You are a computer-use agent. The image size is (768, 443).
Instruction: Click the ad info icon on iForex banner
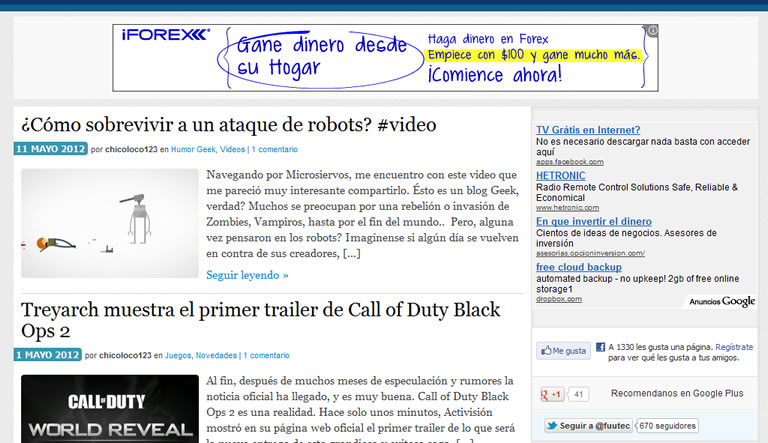(x=652, y=30)
